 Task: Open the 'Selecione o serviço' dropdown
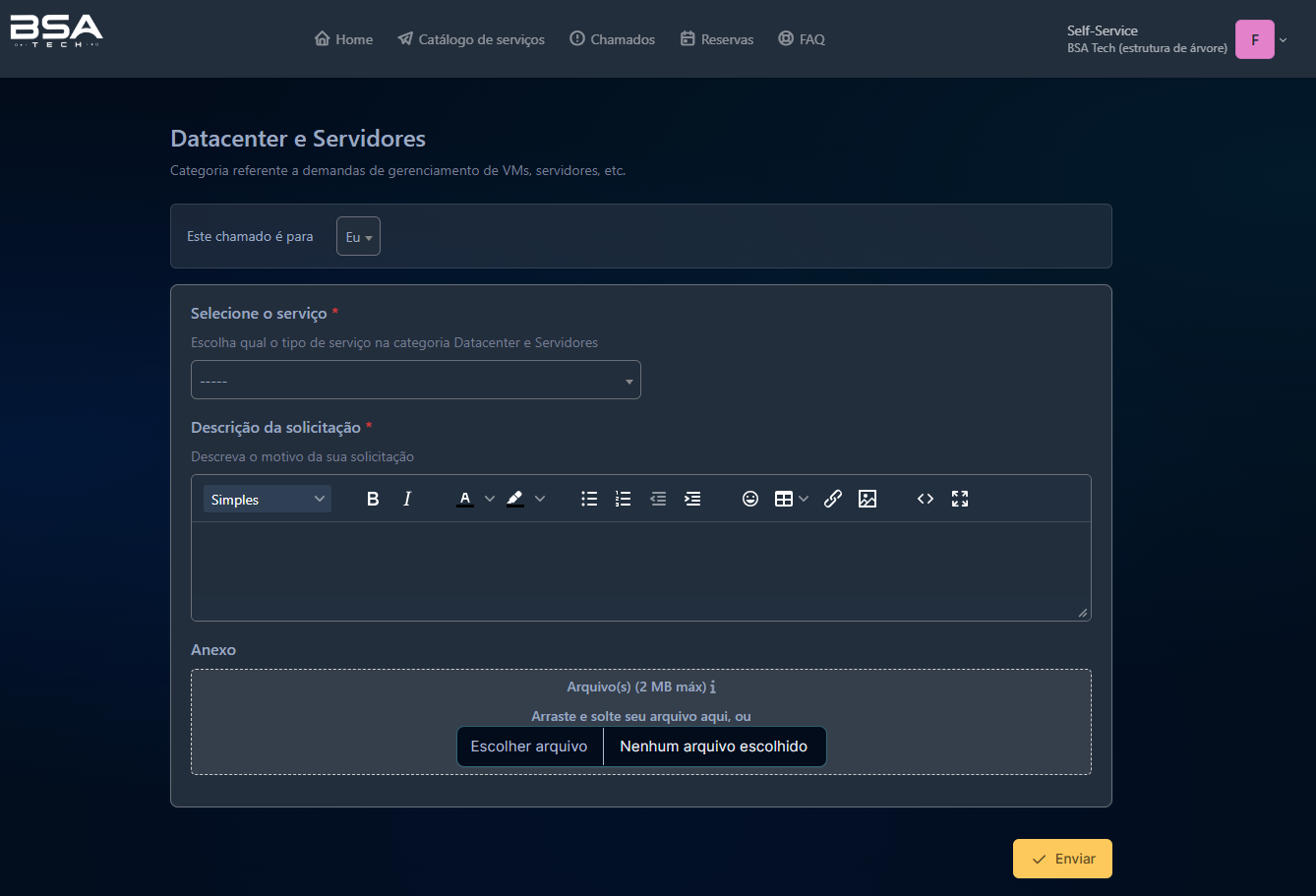pyautogui.click(x=415, y=381)
